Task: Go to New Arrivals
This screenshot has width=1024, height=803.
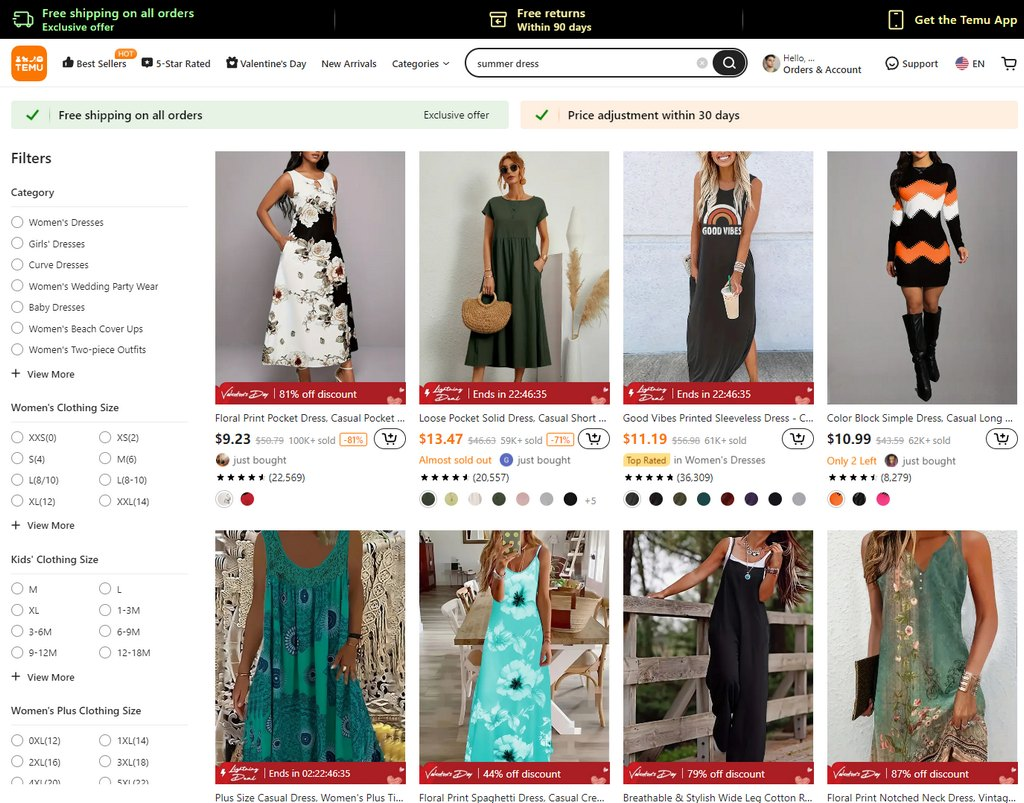Action: [x=349, y=64]
